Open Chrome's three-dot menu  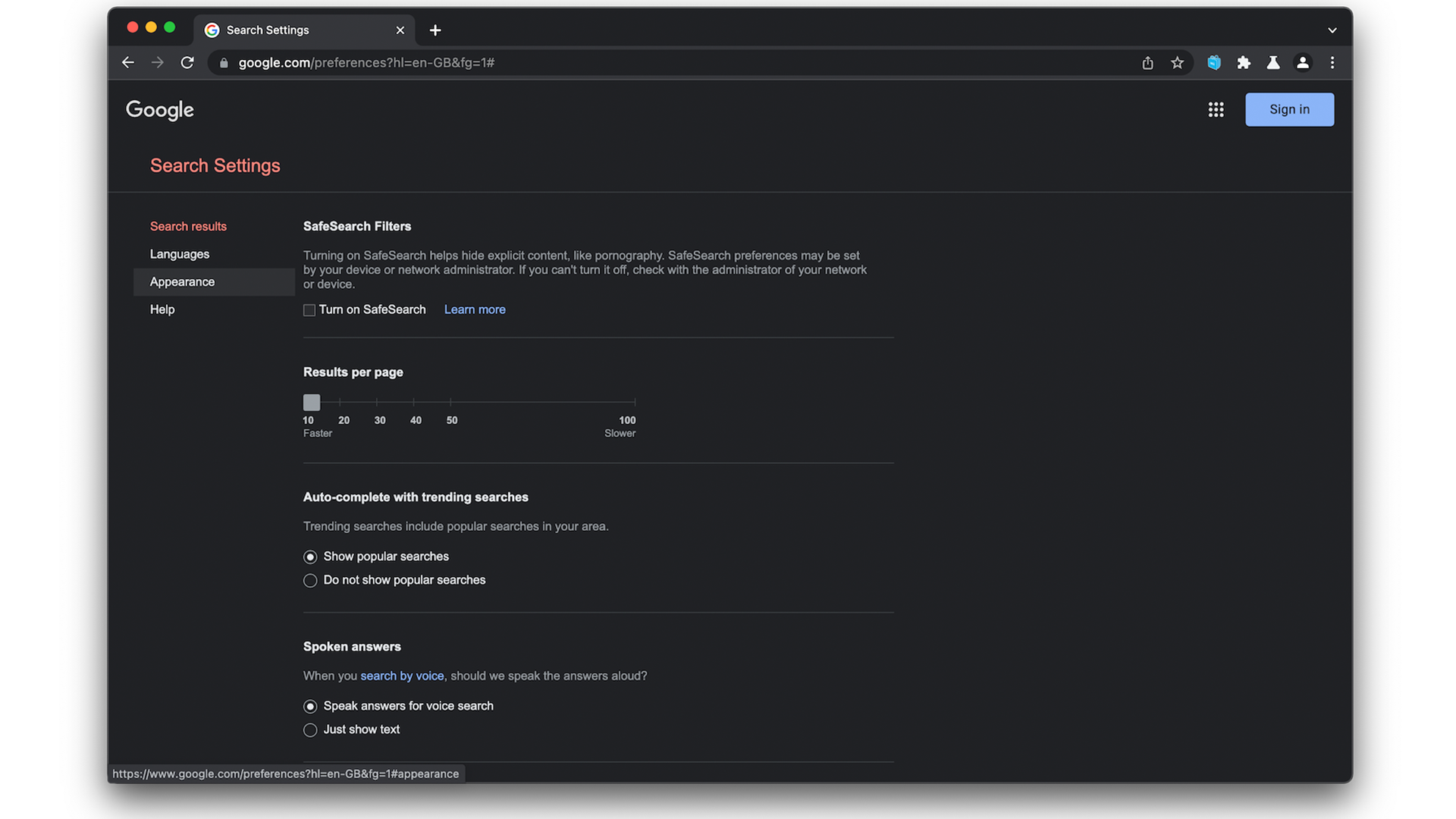pyautogui.click(x=1332, y=63)
